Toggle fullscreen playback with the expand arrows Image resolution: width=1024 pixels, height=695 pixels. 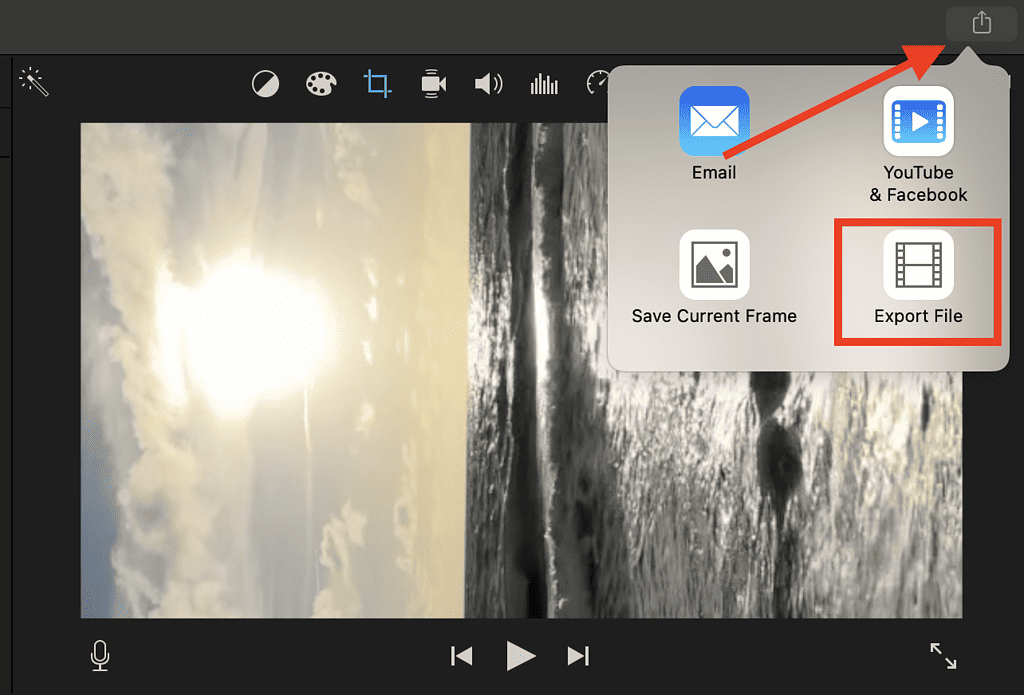pyautogui.click(x=941, y=656)
